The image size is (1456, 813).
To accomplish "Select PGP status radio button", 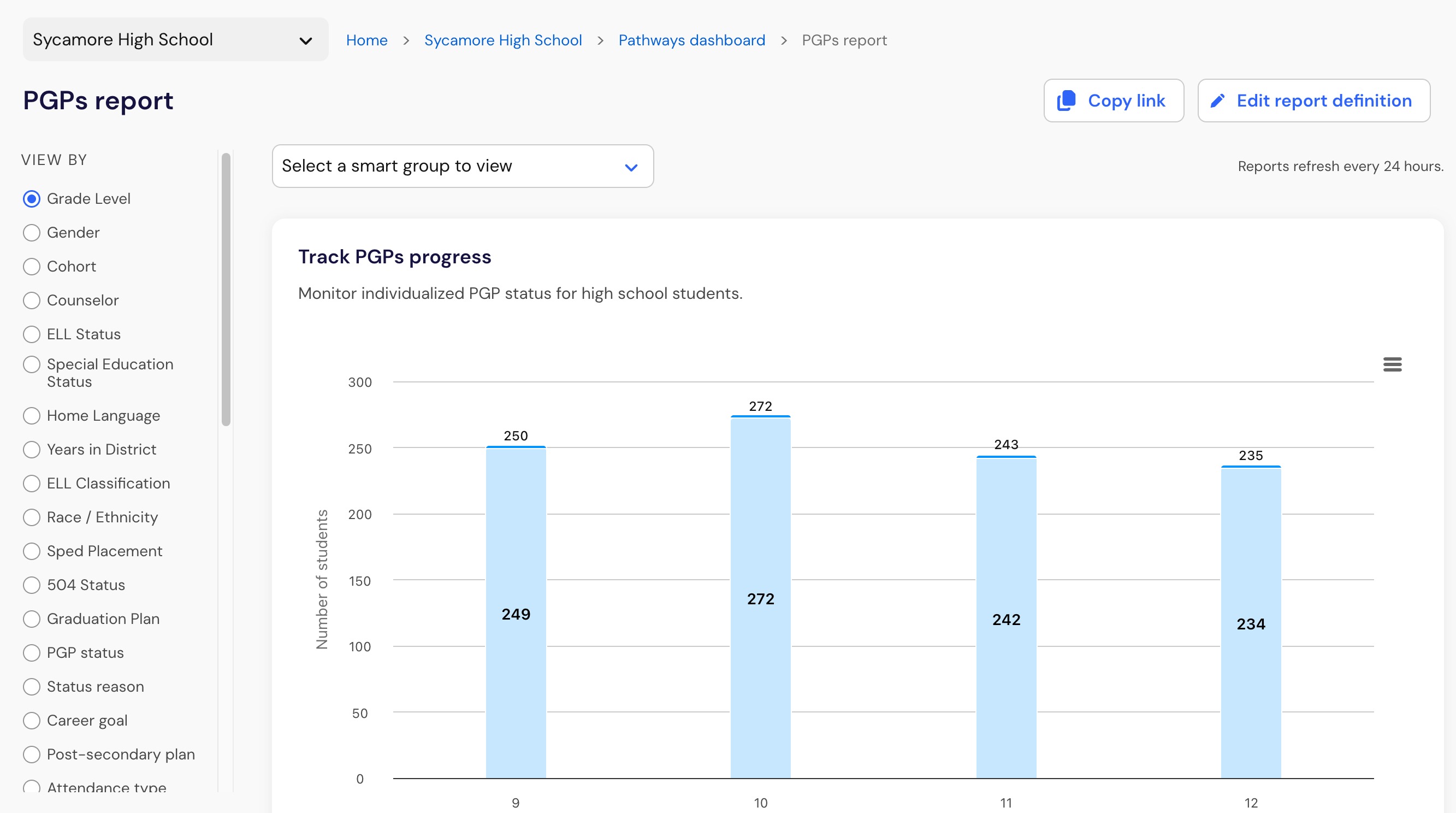I will 32,653.
